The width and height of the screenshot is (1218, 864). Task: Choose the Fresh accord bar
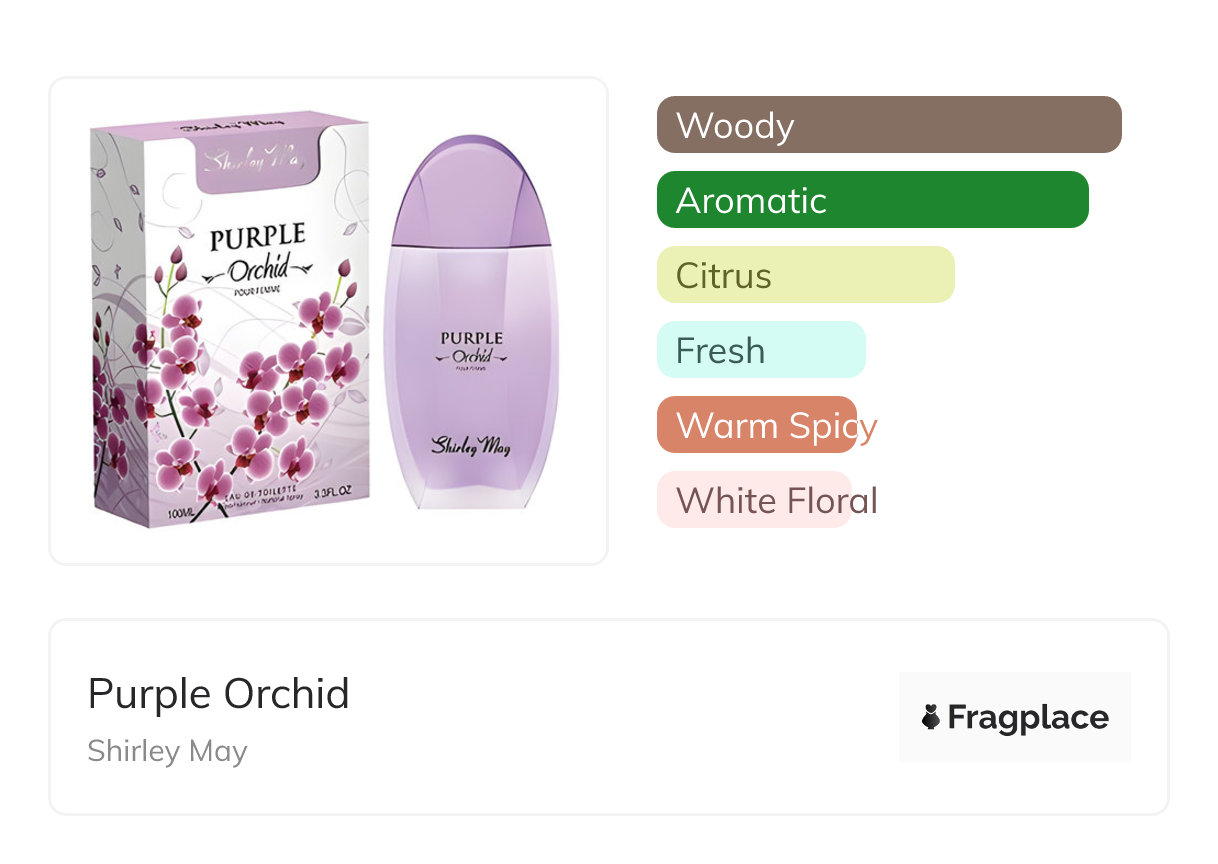[x=760, y=350]
